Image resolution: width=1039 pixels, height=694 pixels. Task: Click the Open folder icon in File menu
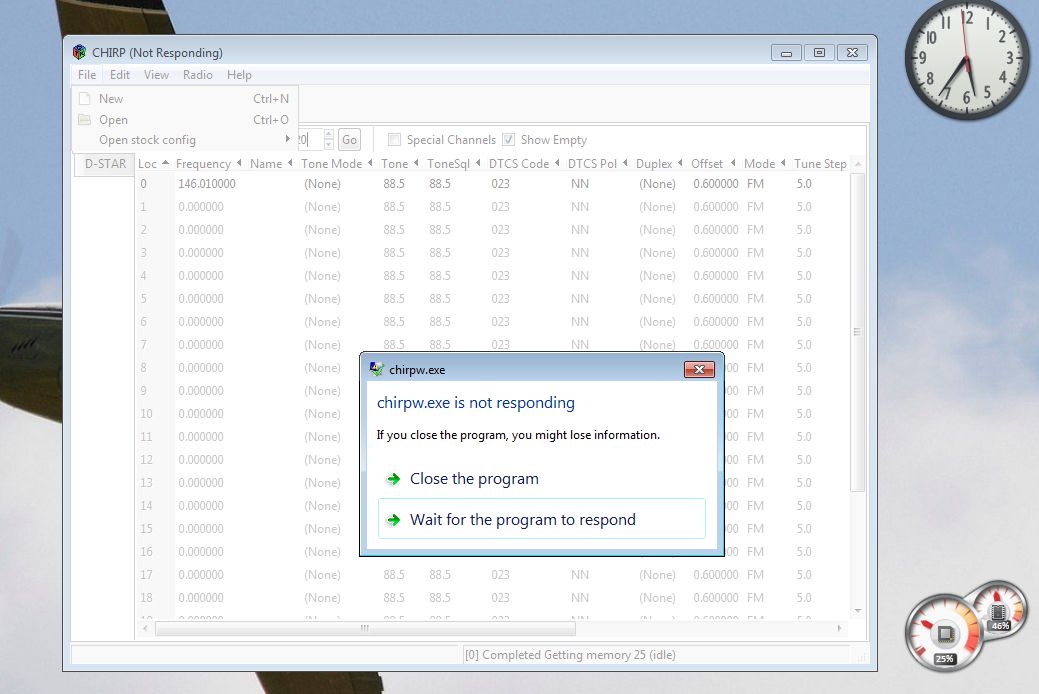pos(84,120)
